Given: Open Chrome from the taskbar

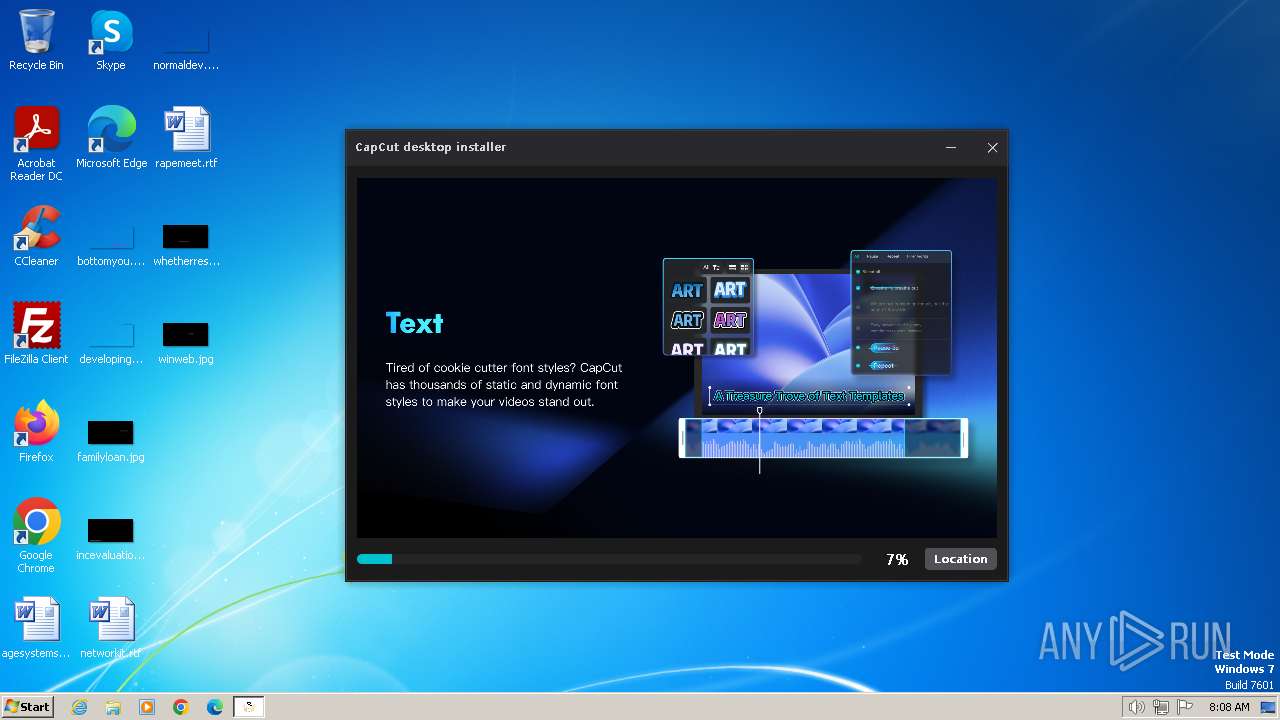Looking at the screenshot, I should (x=181, y=707).
